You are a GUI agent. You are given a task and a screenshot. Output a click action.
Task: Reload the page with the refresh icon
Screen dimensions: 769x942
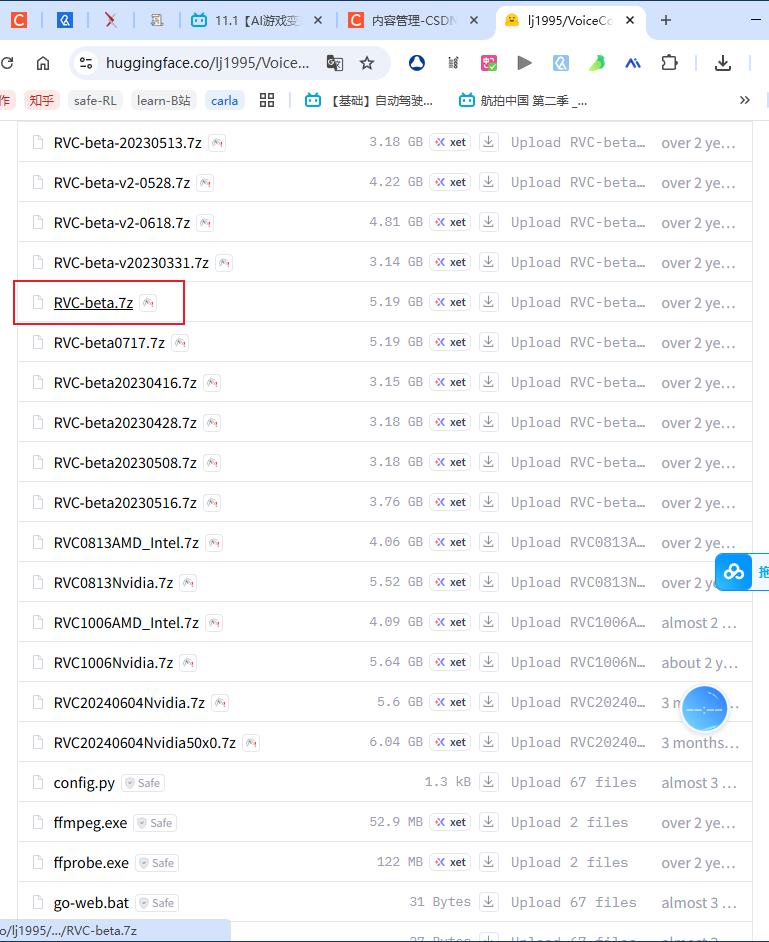coord(7,62)
